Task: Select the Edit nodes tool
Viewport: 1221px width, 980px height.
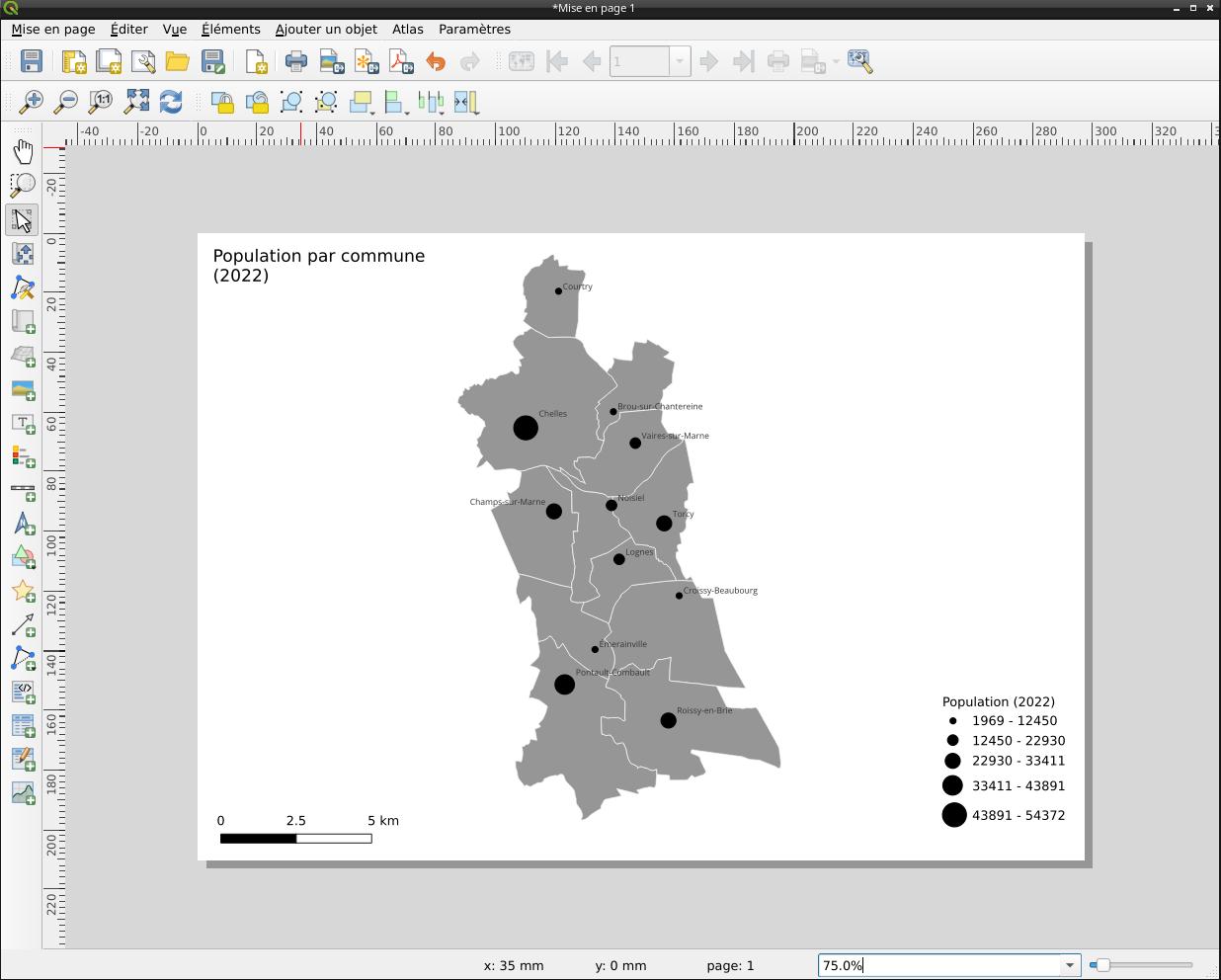Action: click(23, 288)
